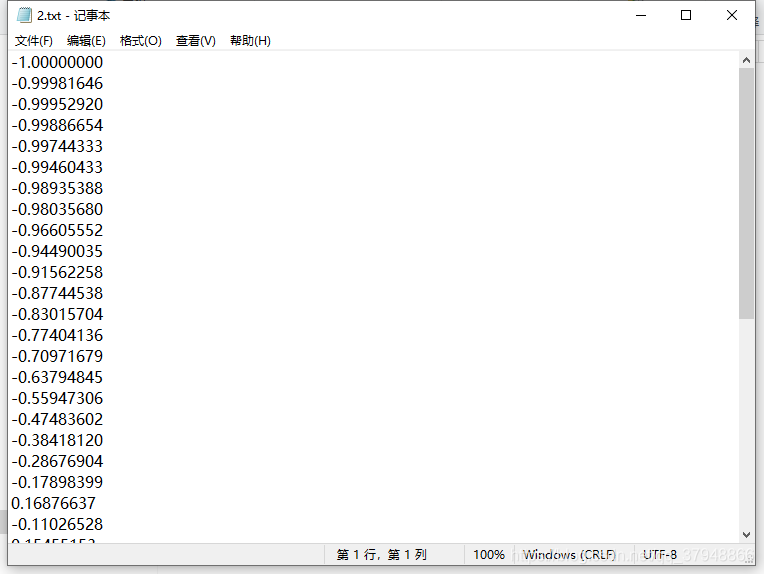Click the line -0.87744538
The width and height of the screenshot is (764, 574).
(x=57, y=293)
